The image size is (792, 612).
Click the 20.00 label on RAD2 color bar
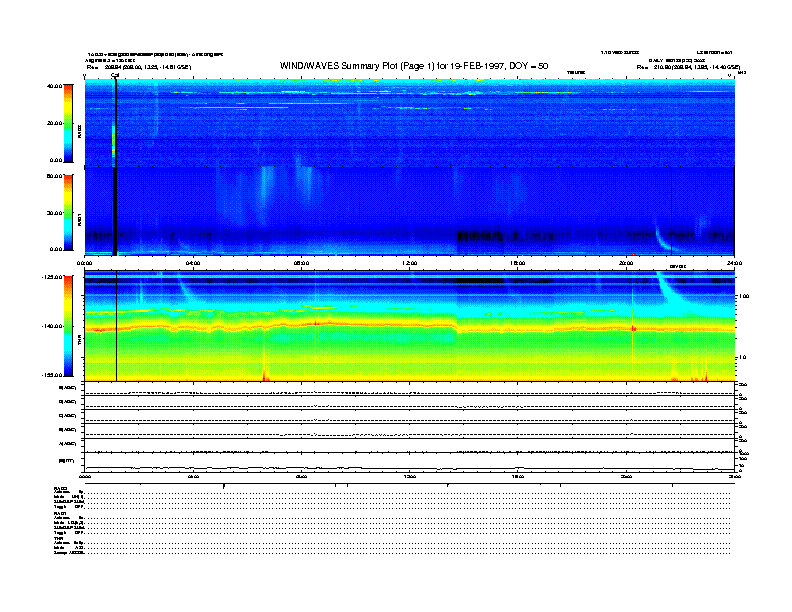pyautogui.click(x=54, y=123)
